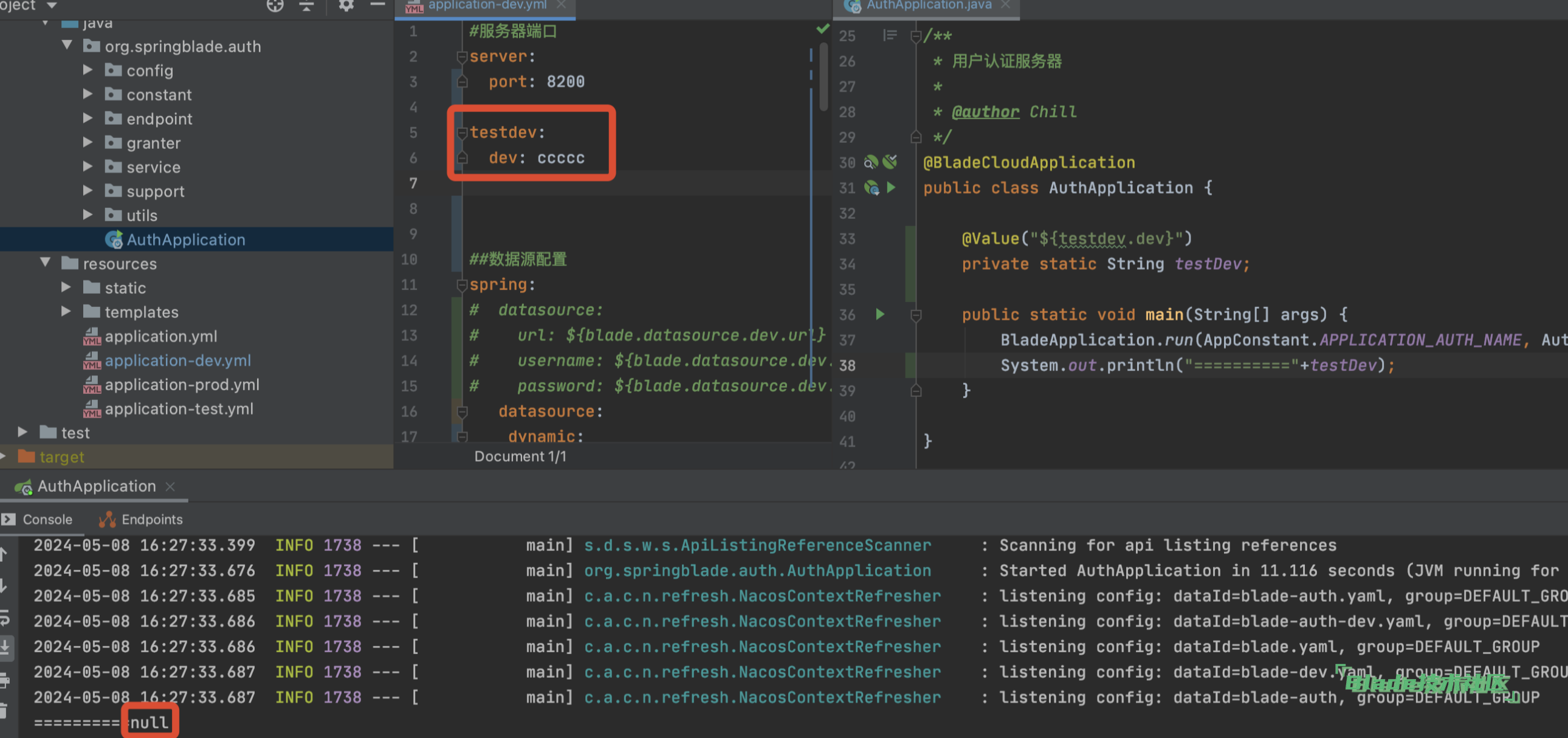Image resolution: width=1568 pixels, height=738 pixels.
Task: Open application-test.yml file
Action: [x=179, y=409]
